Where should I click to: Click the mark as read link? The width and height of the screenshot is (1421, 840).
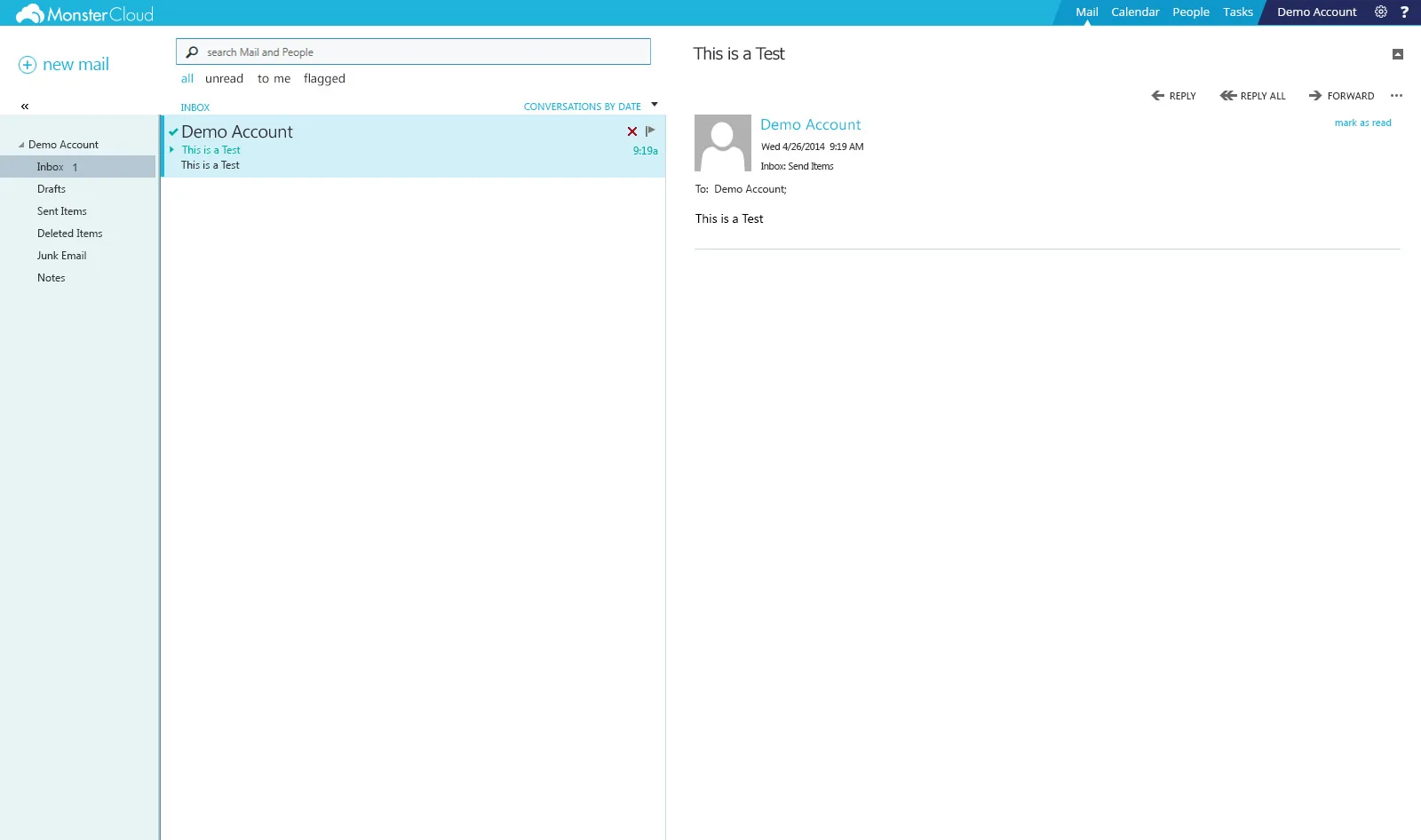[1362, 123]
